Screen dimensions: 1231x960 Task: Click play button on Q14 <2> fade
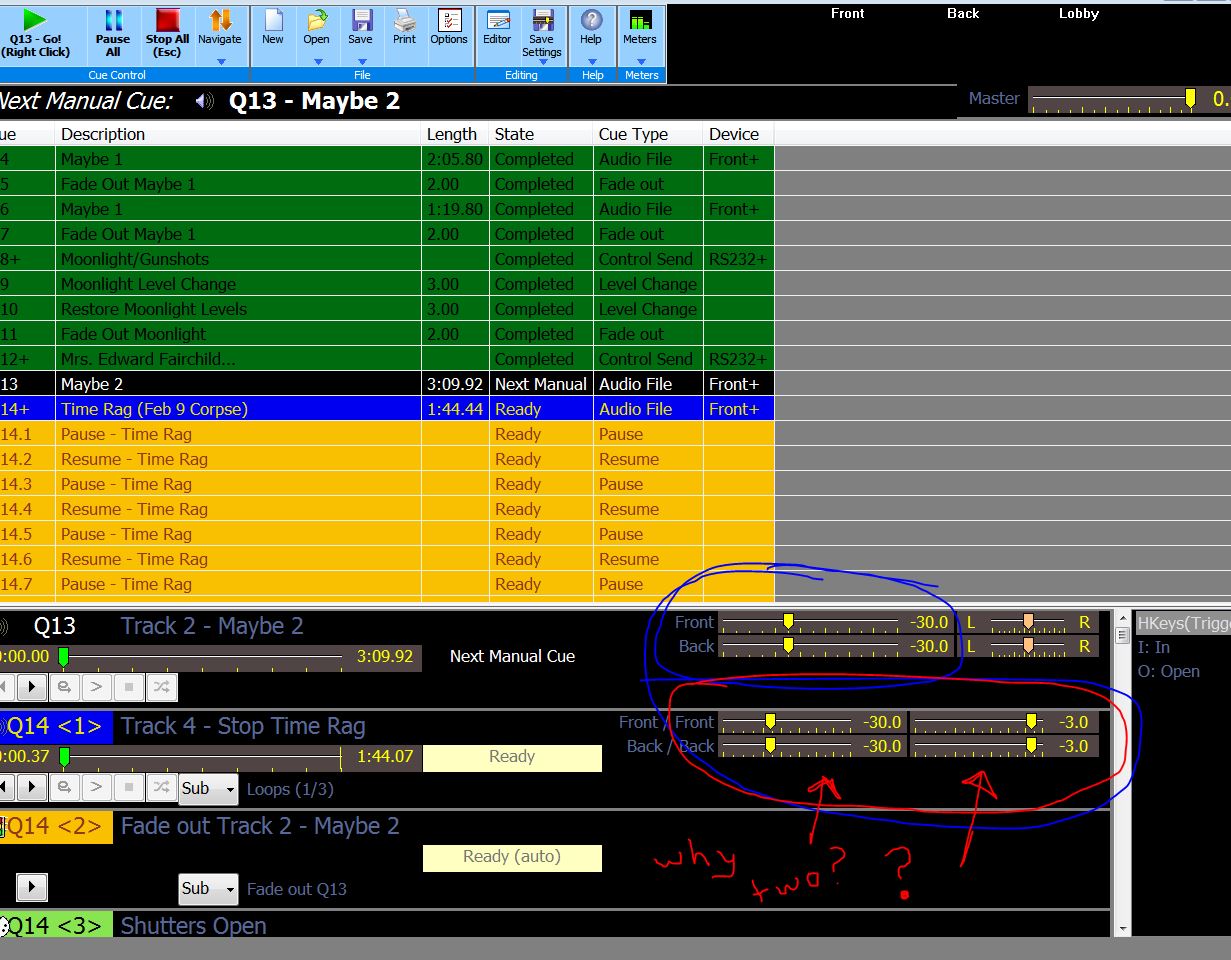point(32,888)
